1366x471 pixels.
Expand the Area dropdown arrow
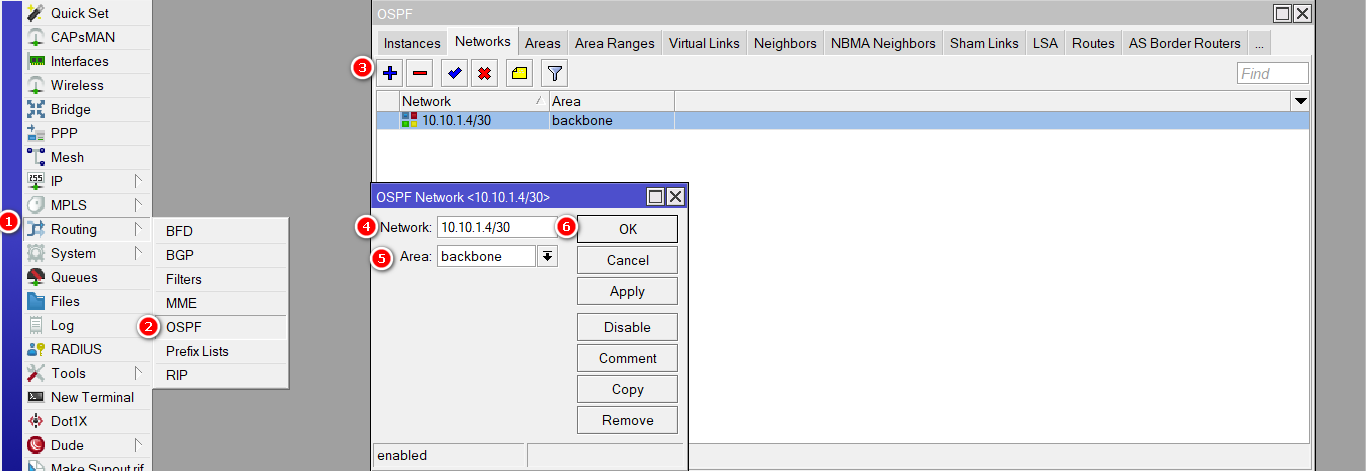point(547,256)
